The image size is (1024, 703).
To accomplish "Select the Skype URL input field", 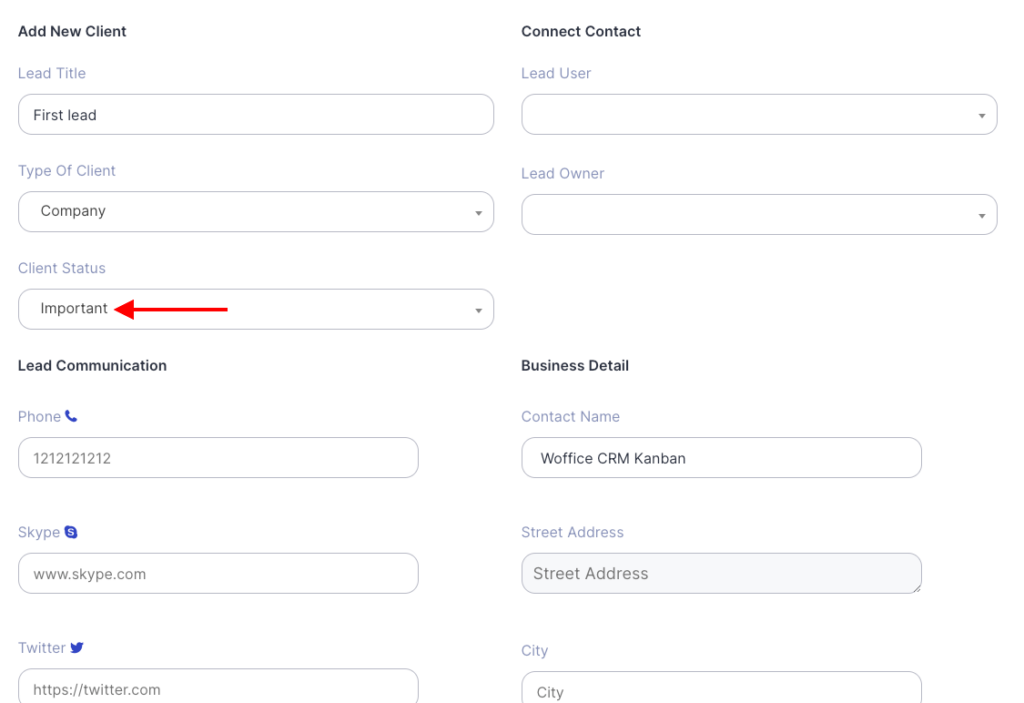I will pyautogui.click(x=218, y=574).
